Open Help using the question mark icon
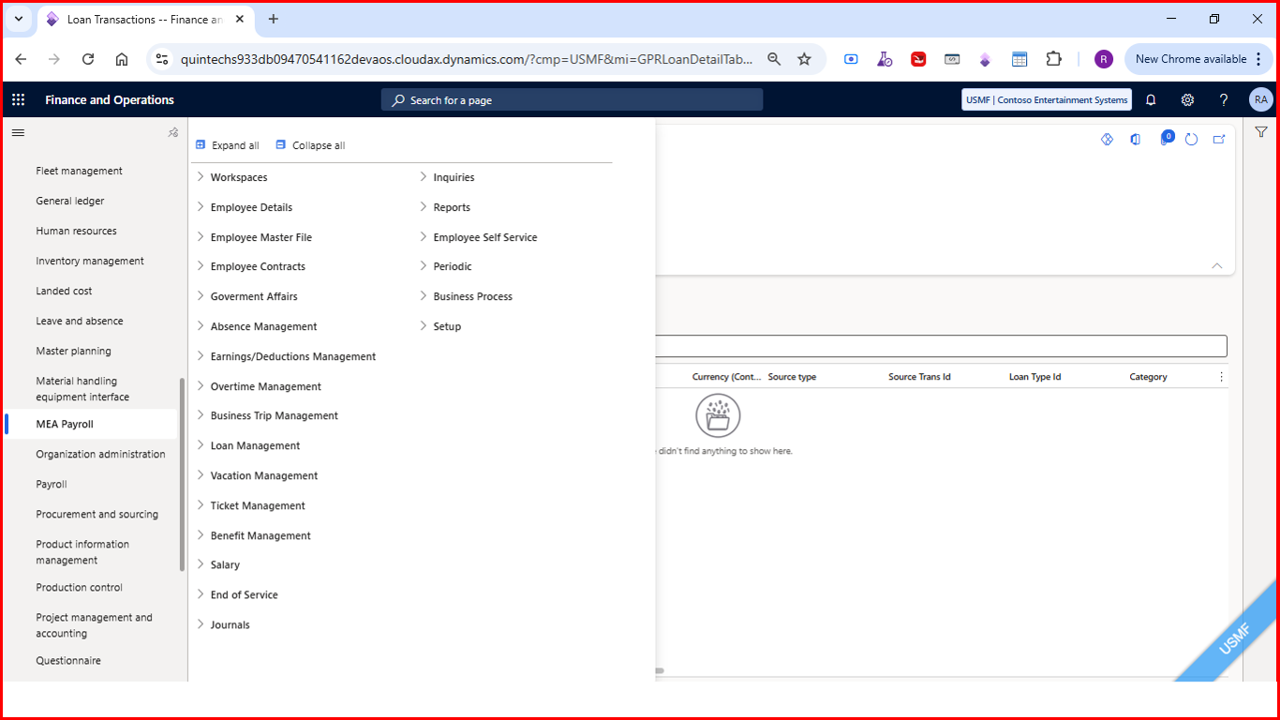Viewport: 1280px width, 720px height. click(x=1222, y=99)
